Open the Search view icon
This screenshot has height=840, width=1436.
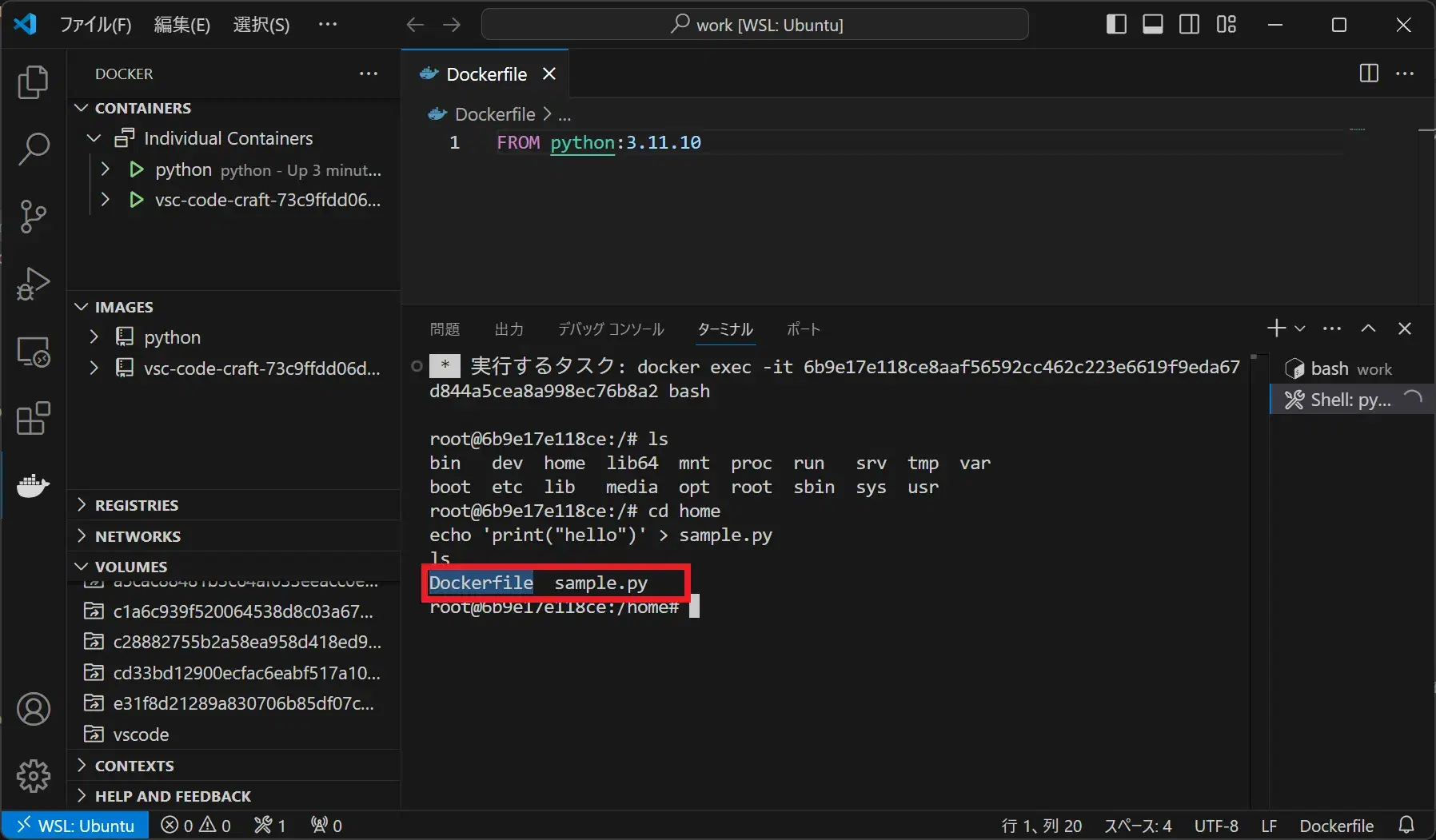(x=33, y=149)
